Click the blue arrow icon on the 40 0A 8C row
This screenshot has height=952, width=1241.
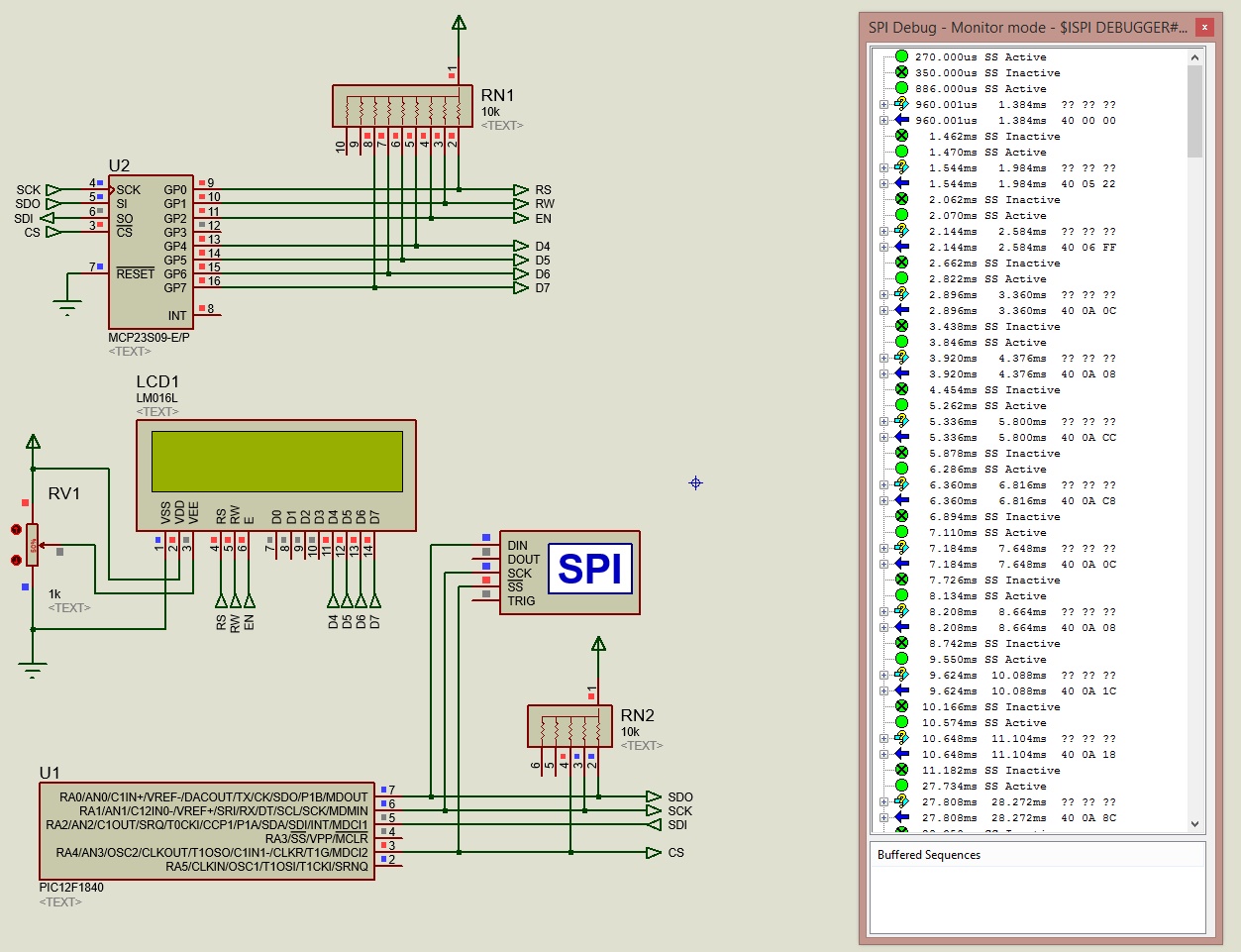(x=900, y=817)
